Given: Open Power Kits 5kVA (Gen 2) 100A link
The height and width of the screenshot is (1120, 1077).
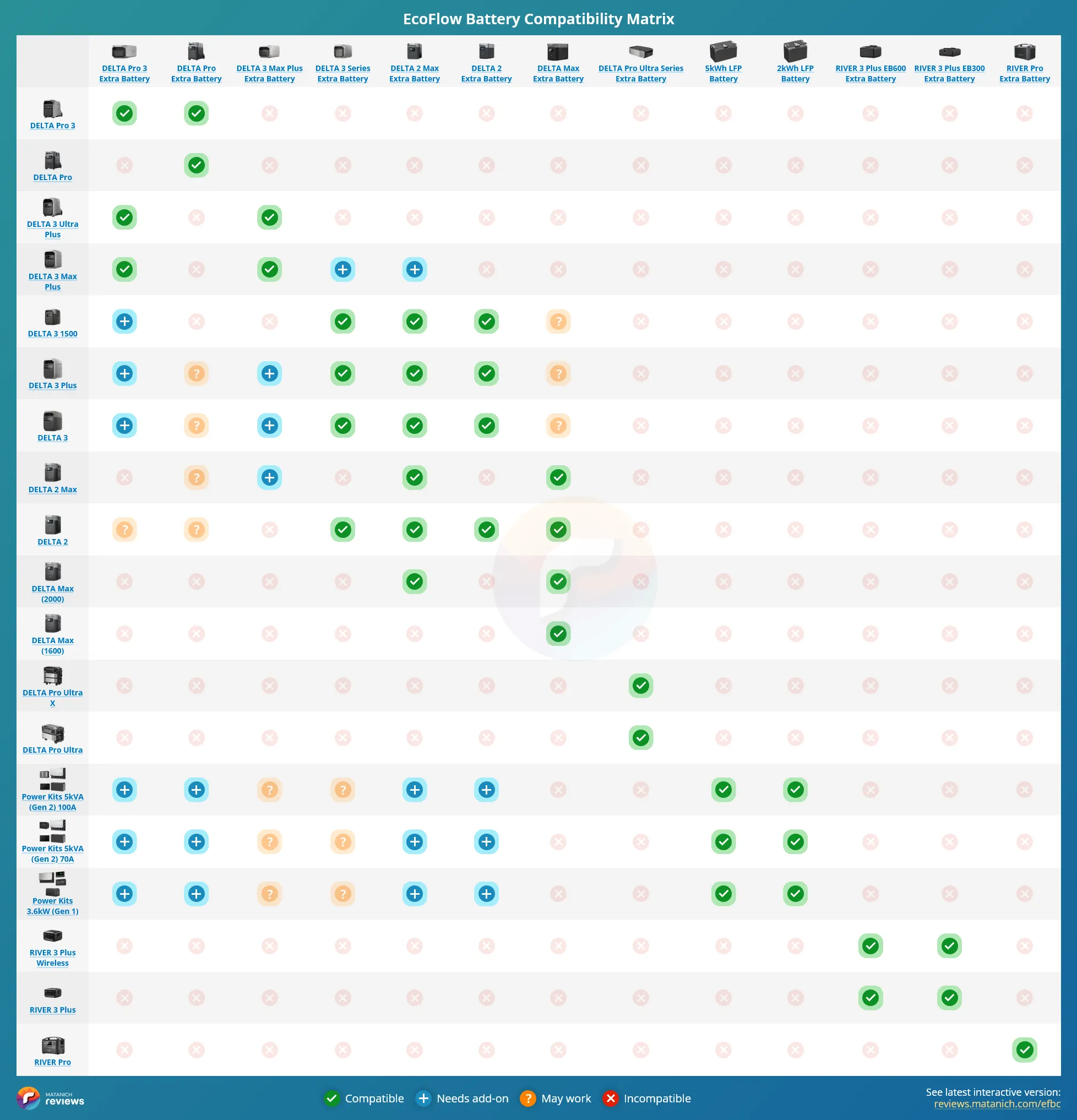Looking at the screenshot, I should (x=52, y=802).
